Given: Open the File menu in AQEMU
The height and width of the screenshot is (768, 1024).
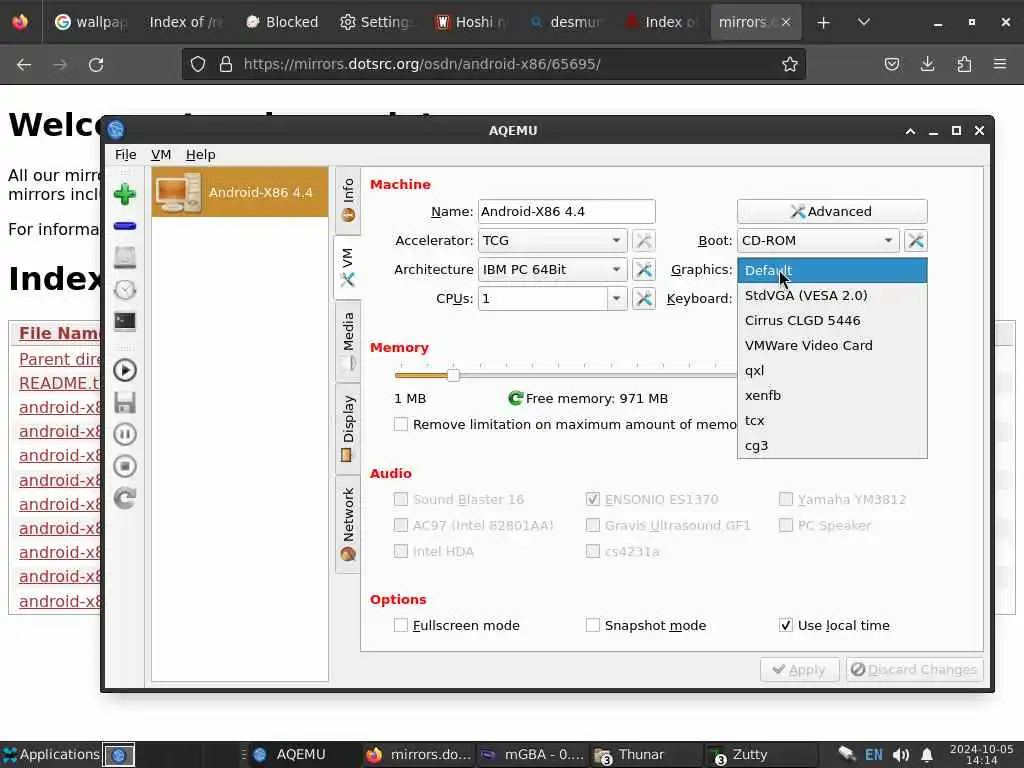Looking at the screenshot, I should tap(125, 155).
